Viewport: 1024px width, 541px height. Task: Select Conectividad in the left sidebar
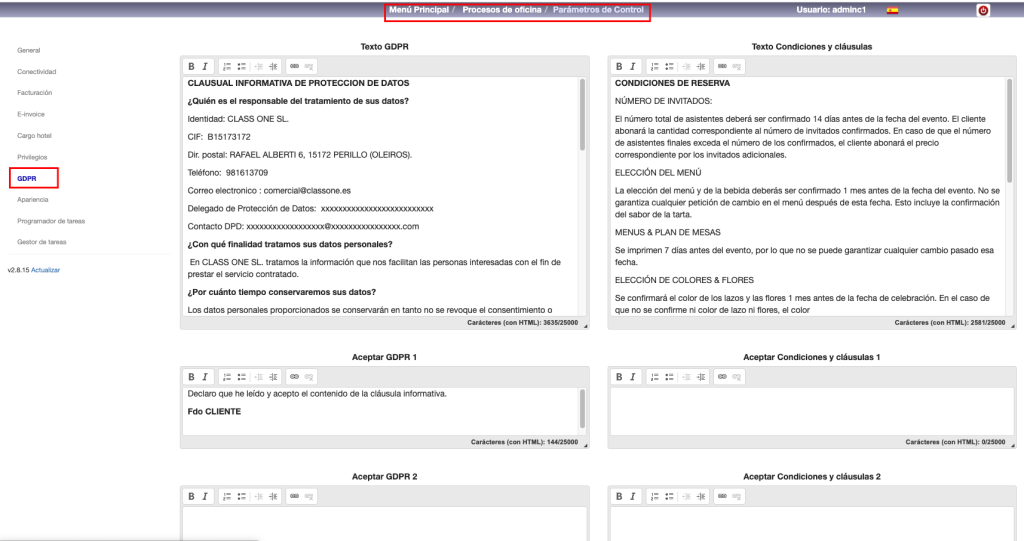(37, 72)
